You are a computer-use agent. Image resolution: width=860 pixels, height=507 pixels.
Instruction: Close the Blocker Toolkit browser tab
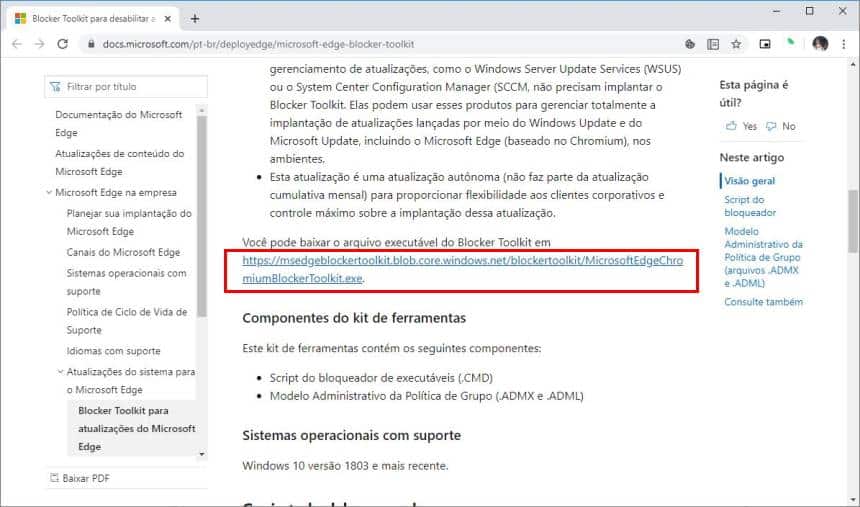click(168, 19)
